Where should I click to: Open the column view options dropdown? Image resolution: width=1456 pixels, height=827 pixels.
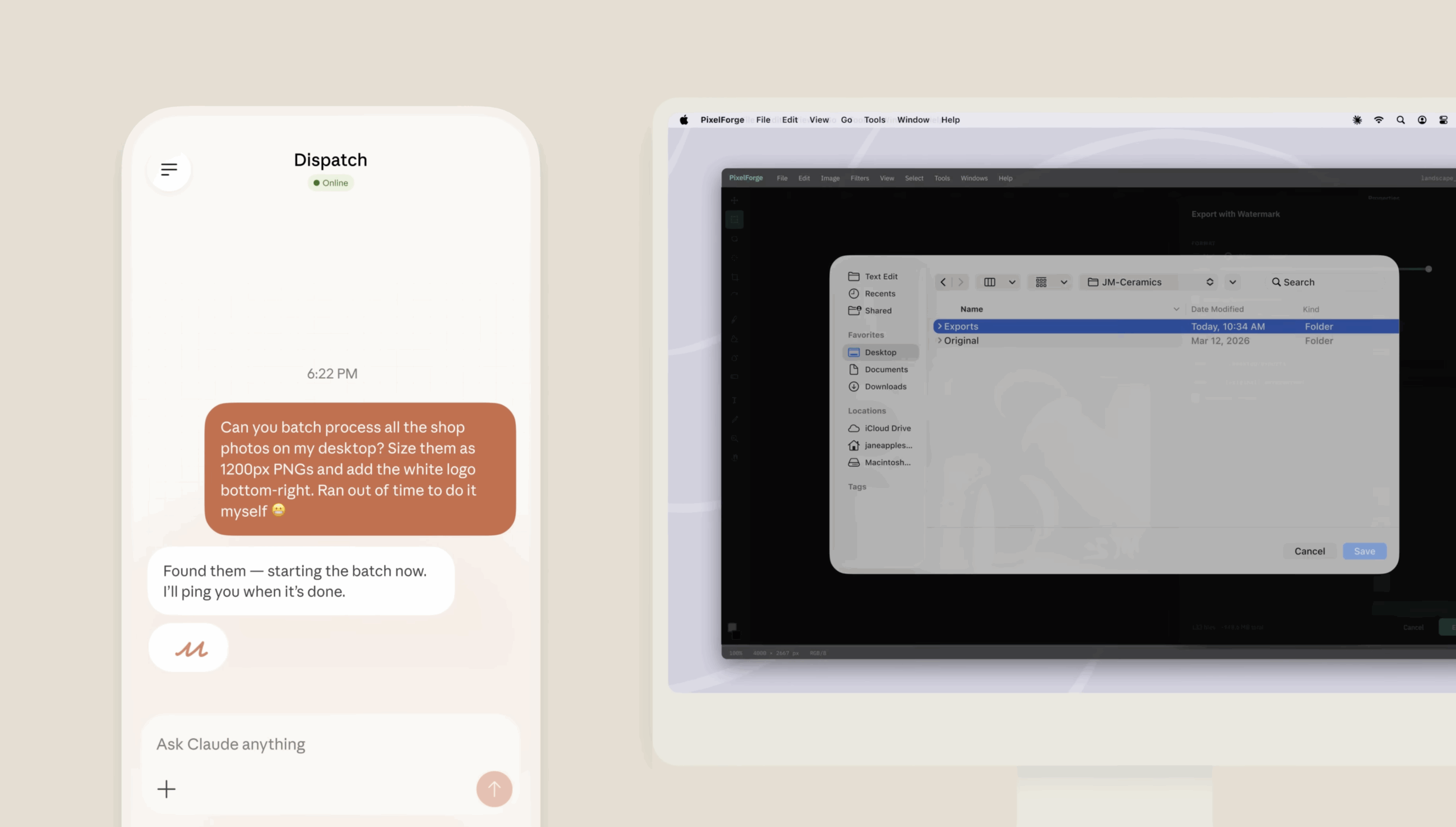point(1012,282)
